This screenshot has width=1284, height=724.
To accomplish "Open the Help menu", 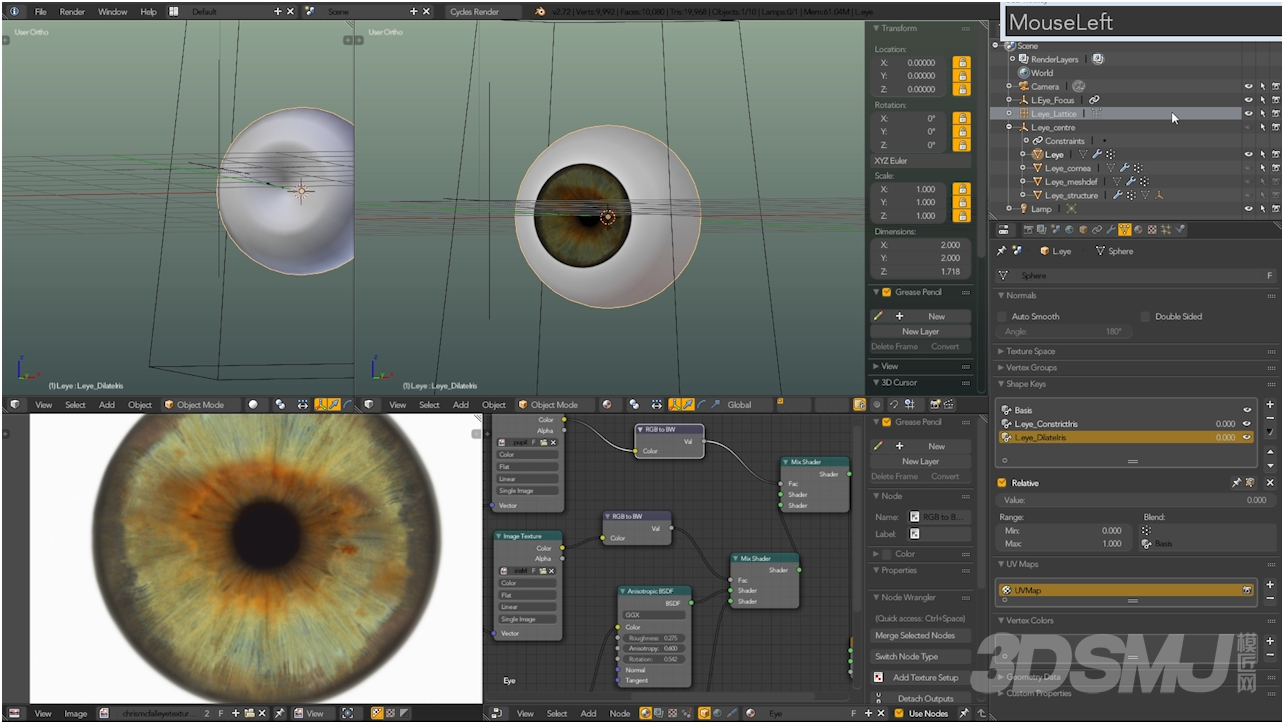I will pos(148,11).
